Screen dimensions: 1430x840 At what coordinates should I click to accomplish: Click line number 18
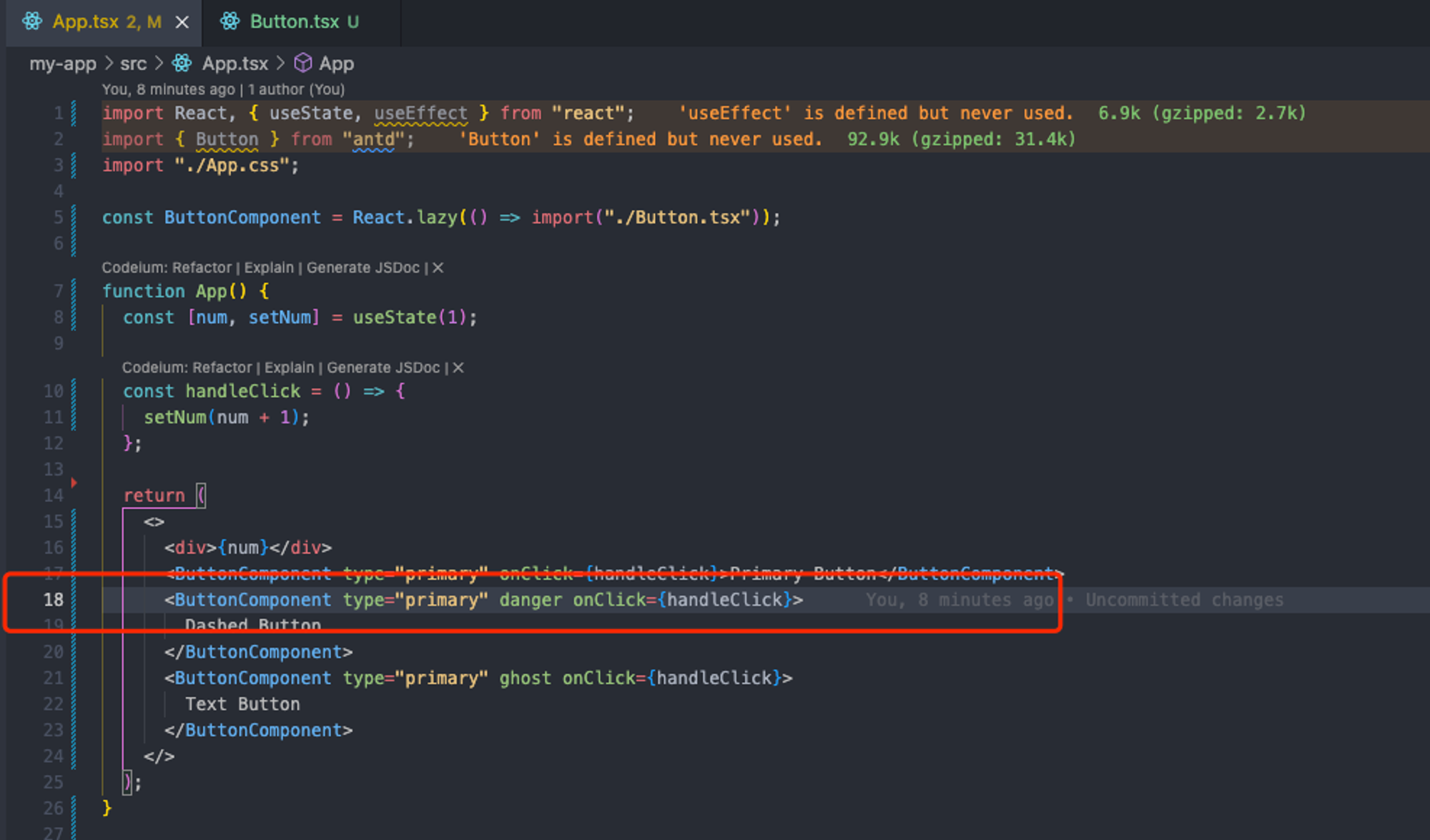coord(52,600)
